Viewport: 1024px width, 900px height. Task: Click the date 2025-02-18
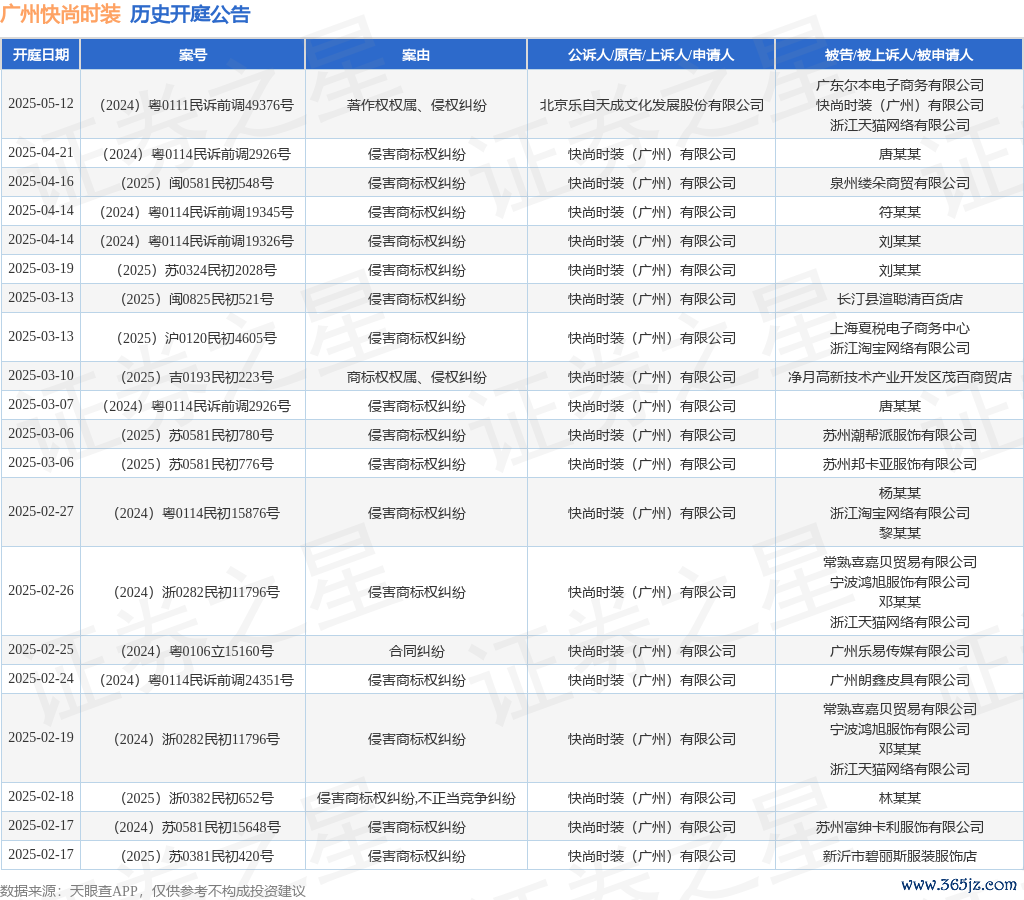point(40,797)
